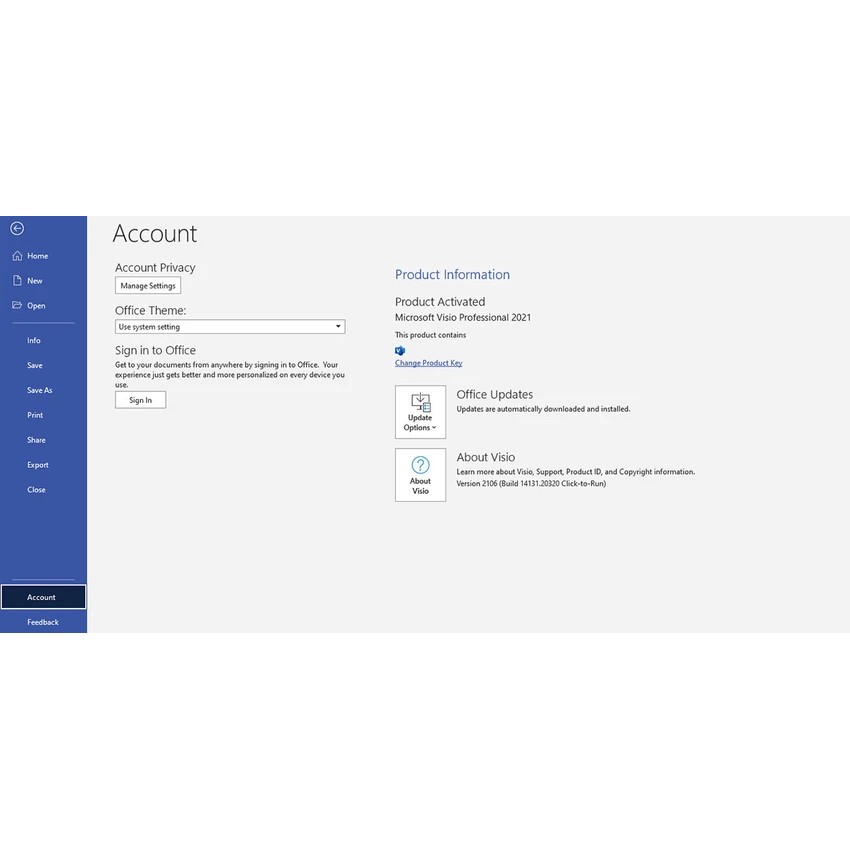Click the Sign In button
This screenshot has height=850, width=850.
[140, 400]
